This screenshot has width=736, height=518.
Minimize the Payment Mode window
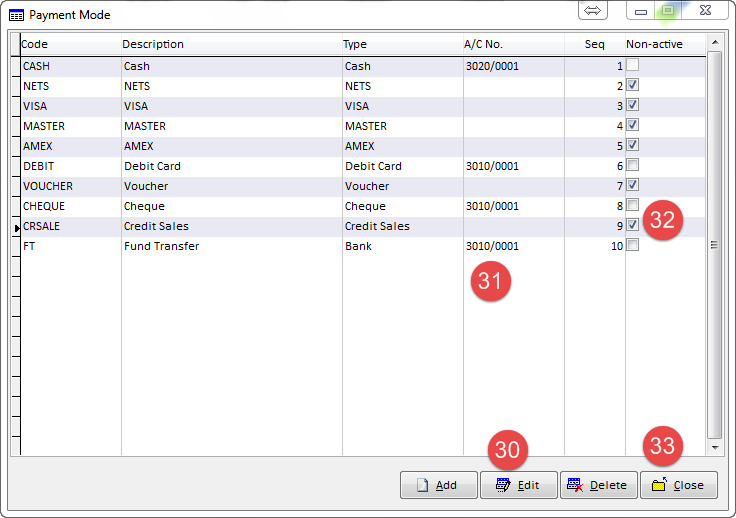coord(641,10)
